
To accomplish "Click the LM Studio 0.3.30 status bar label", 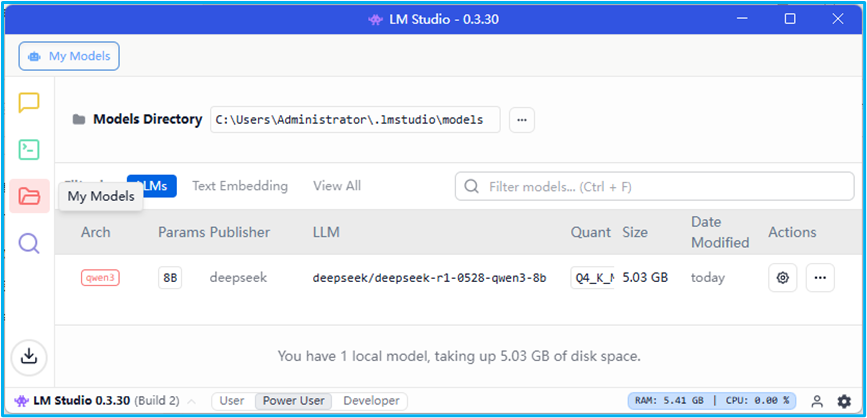I will tap(81, 401).
